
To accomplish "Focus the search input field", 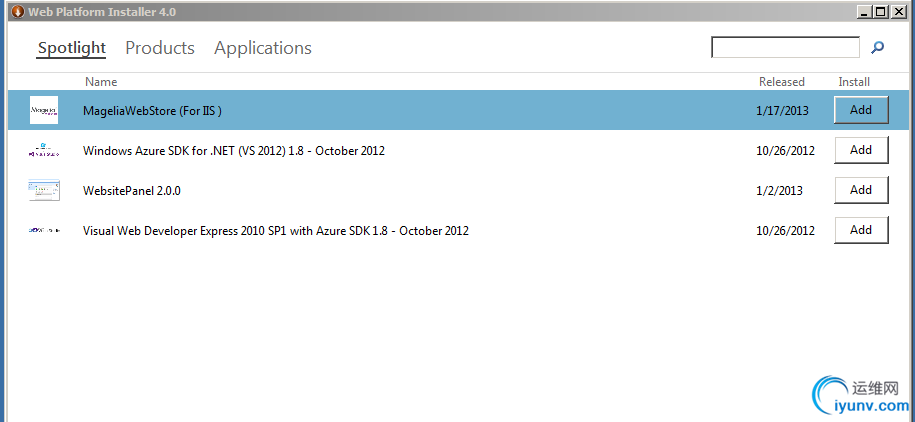I will (x=785, y=47).
